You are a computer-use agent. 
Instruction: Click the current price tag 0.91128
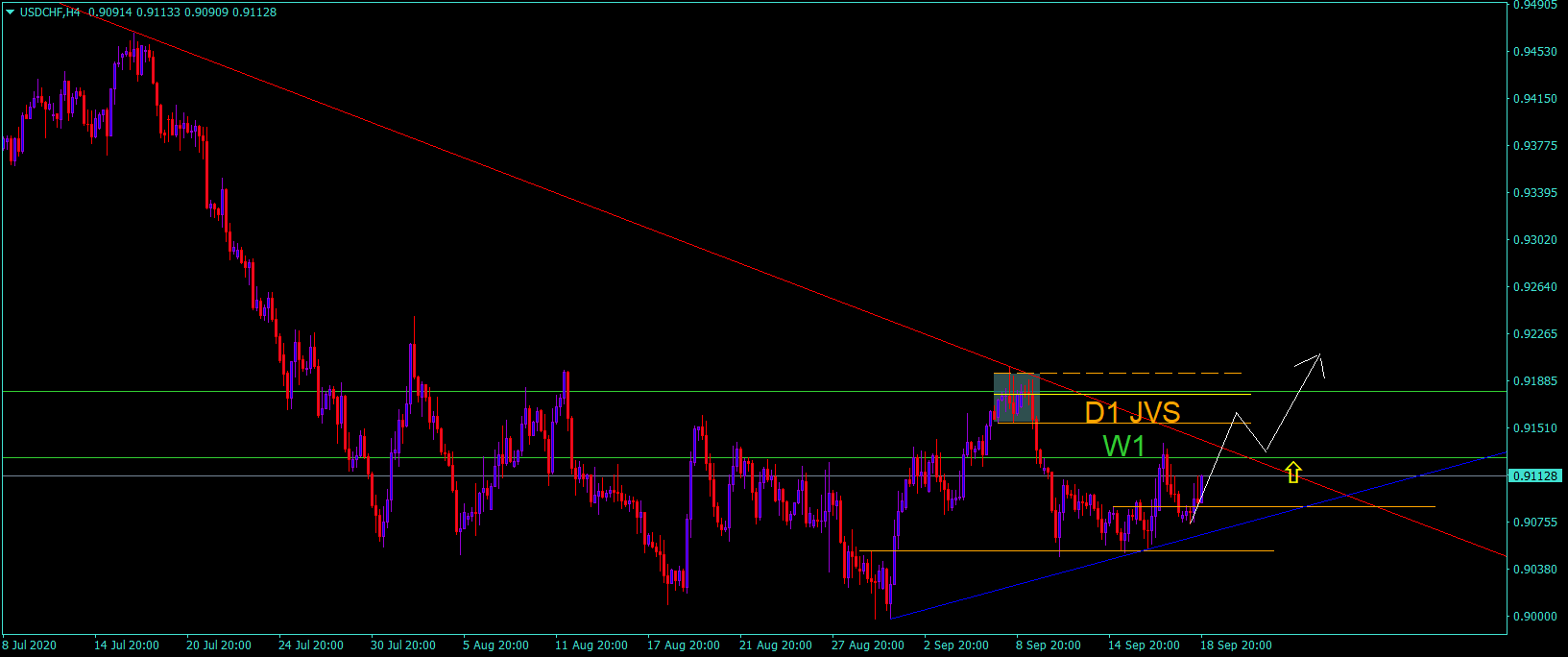[1536, 475]
